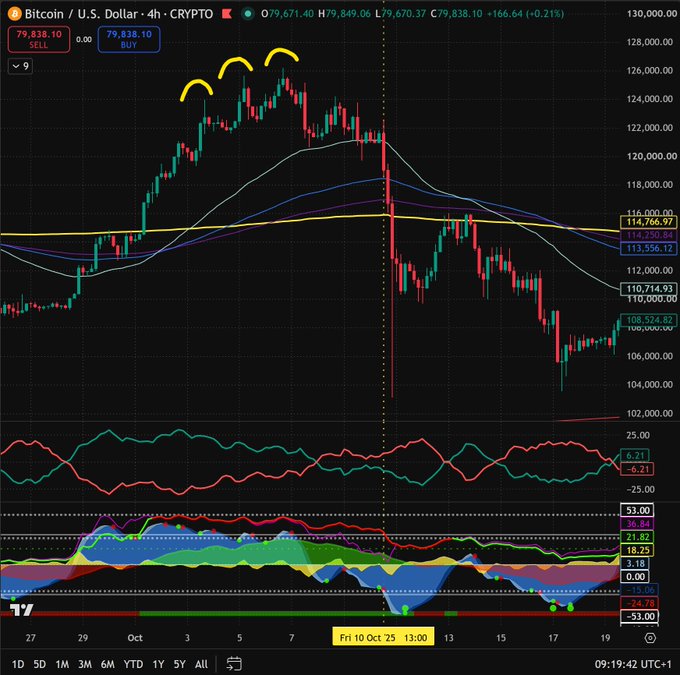Image resolution: width=680 pixels, height=675 pixels.
Task: Select the 5D time range
Action: coord(40,664)
